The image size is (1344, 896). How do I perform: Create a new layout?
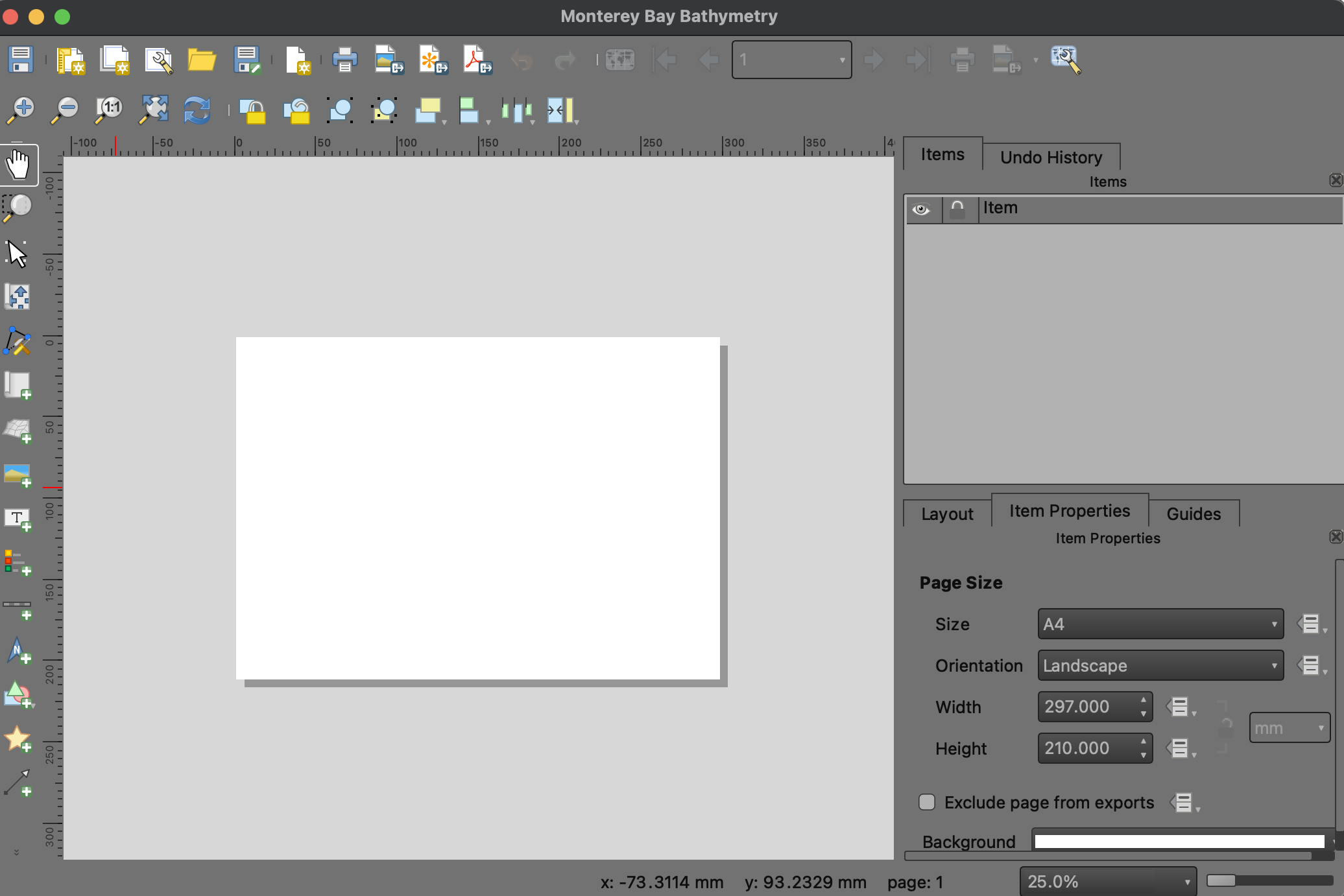click(x=70, y=60)
